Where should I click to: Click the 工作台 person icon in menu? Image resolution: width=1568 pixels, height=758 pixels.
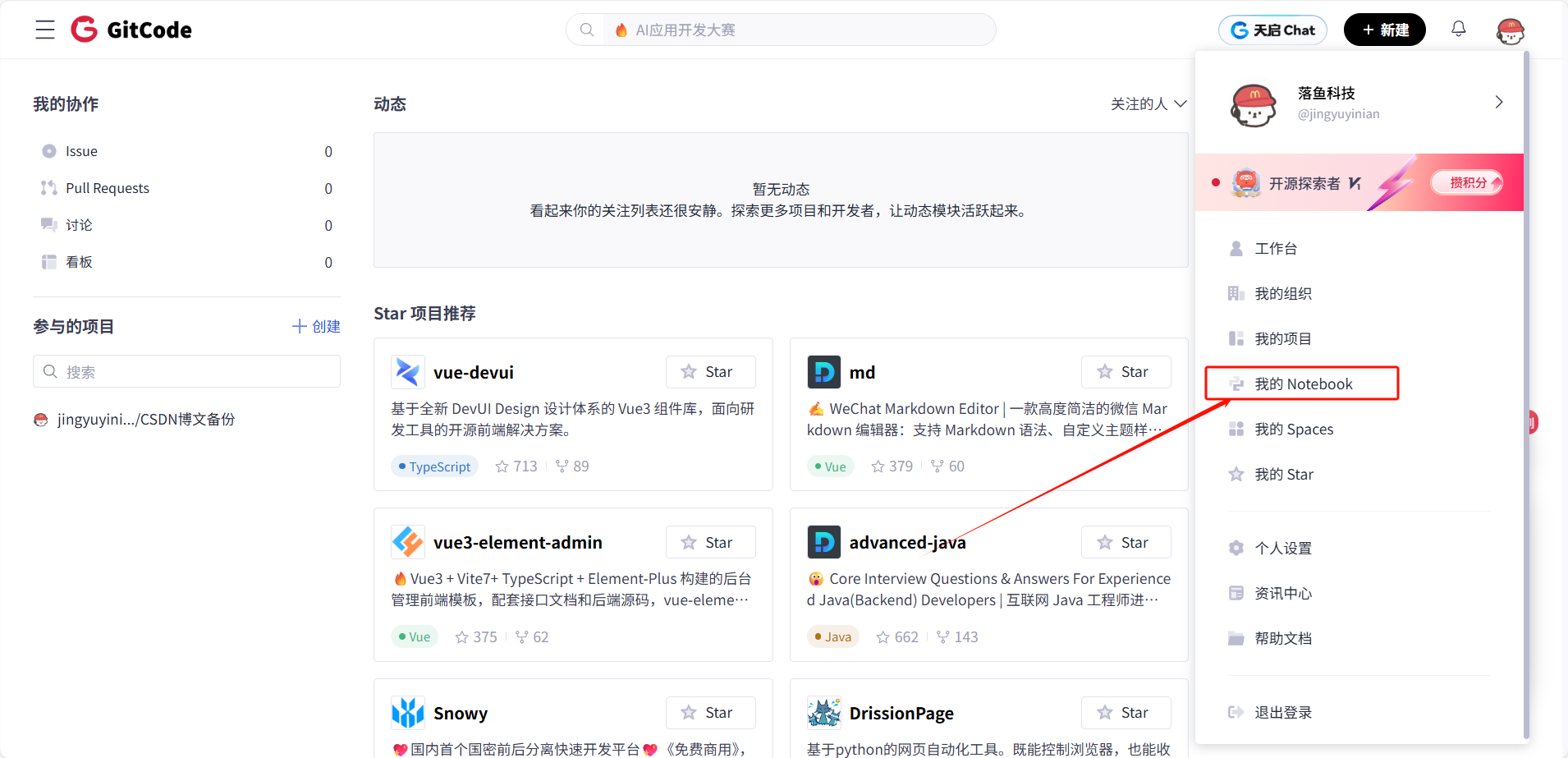1236,248
